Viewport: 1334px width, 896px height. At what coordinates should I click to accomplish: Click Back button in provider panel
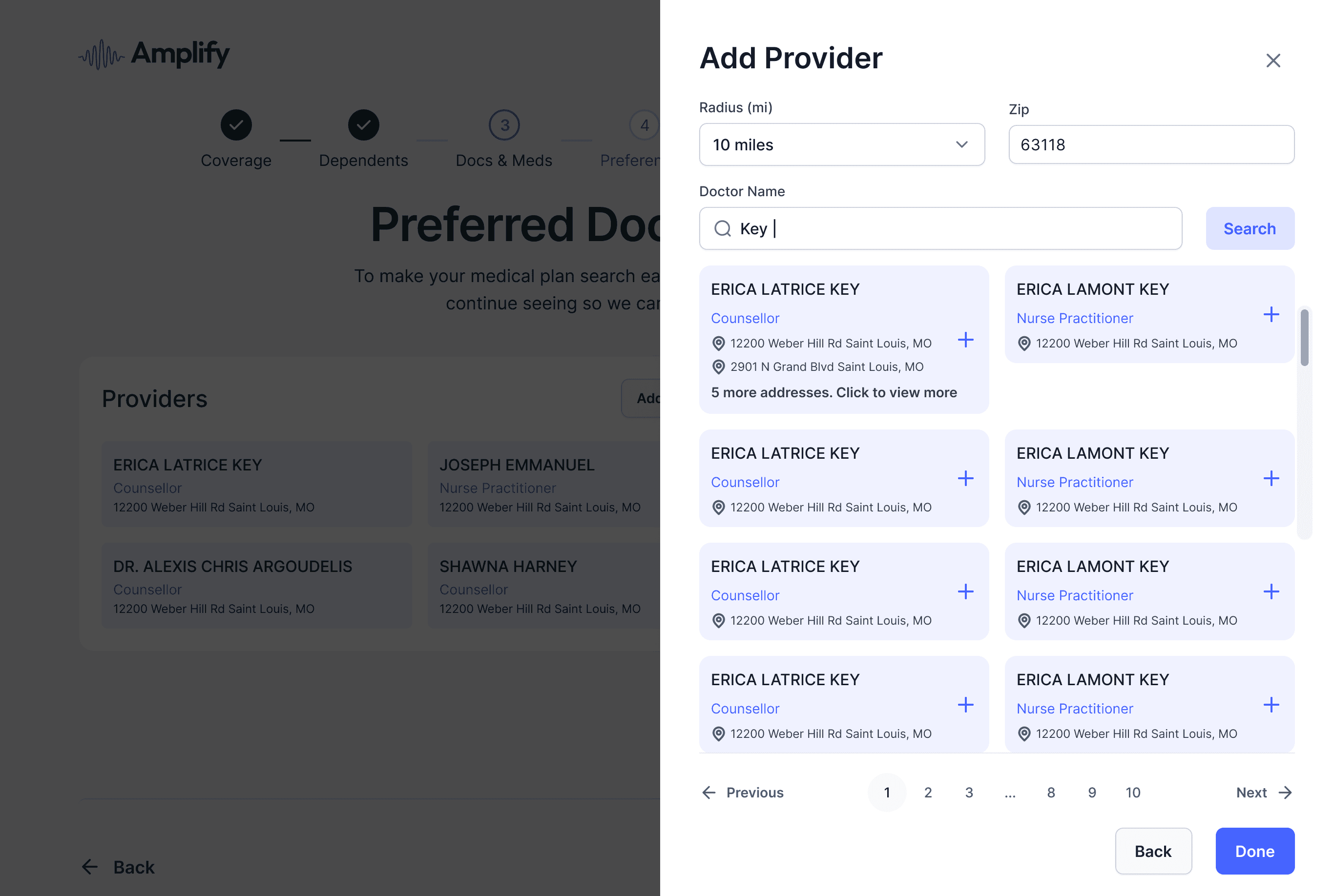point(1152,851)
